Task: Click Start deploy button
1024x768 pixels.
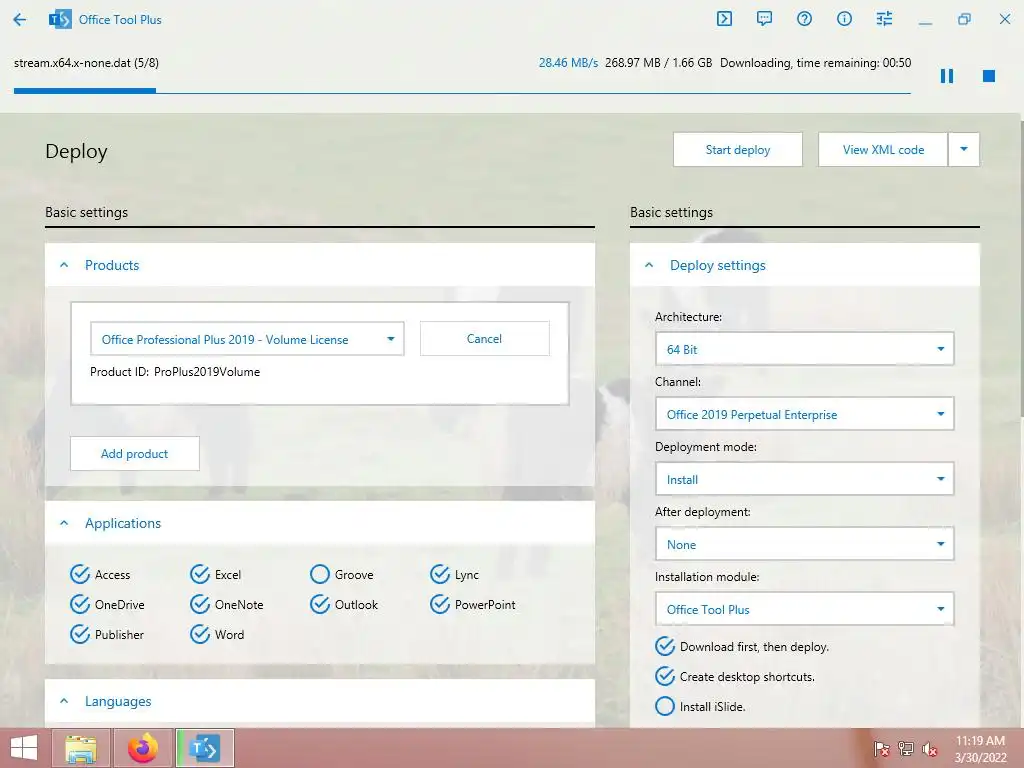Action: coord(738,150)
